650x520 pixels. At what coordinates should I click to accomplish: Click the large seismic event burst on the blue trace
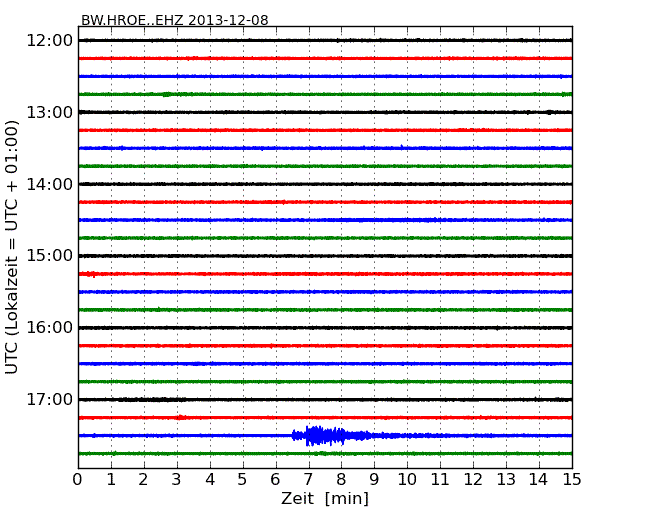332,435
